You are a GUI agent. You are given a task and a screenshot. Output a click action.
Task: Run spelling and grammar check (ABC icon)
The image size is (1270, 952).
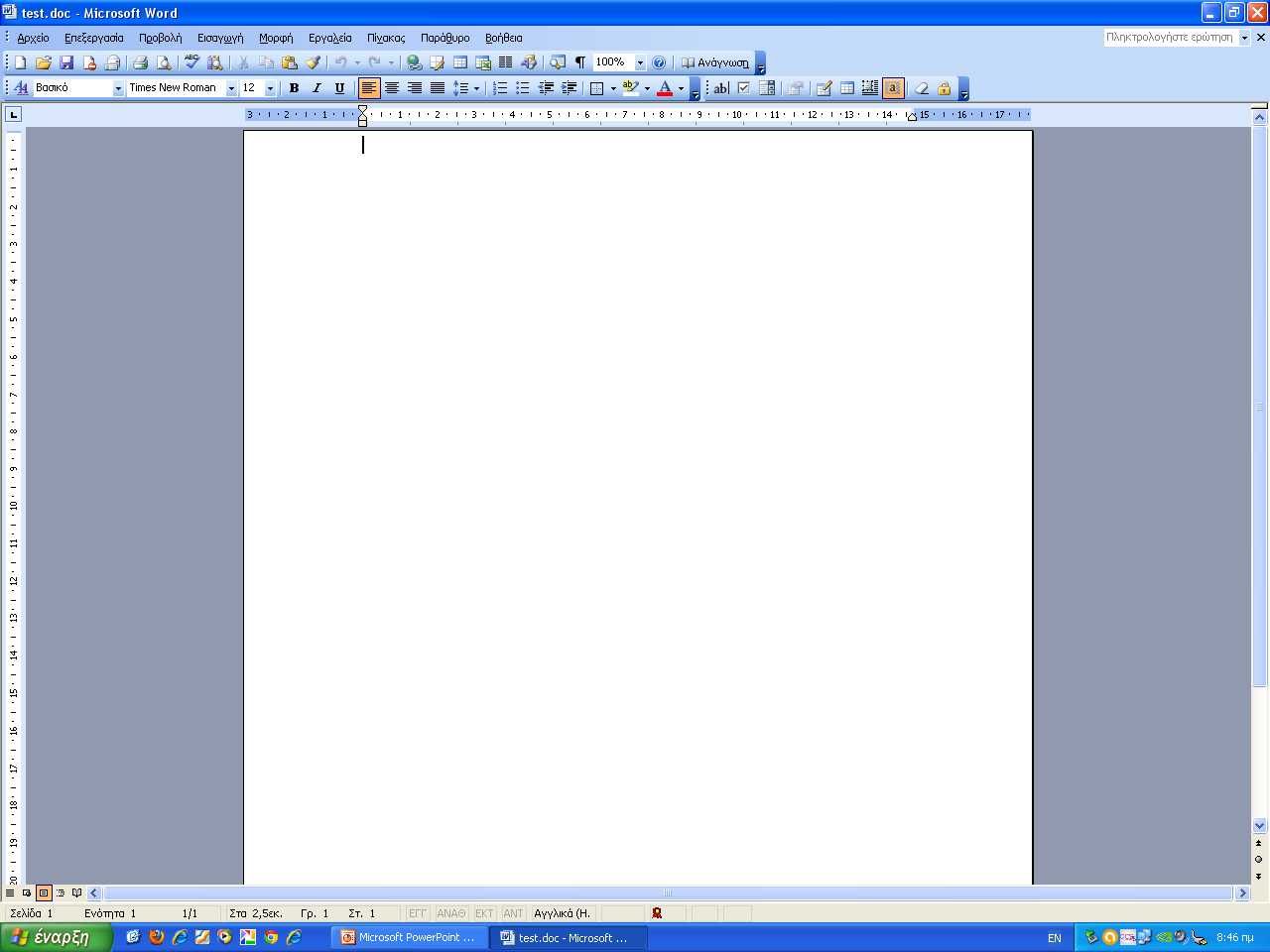click(x=191, y=62)
